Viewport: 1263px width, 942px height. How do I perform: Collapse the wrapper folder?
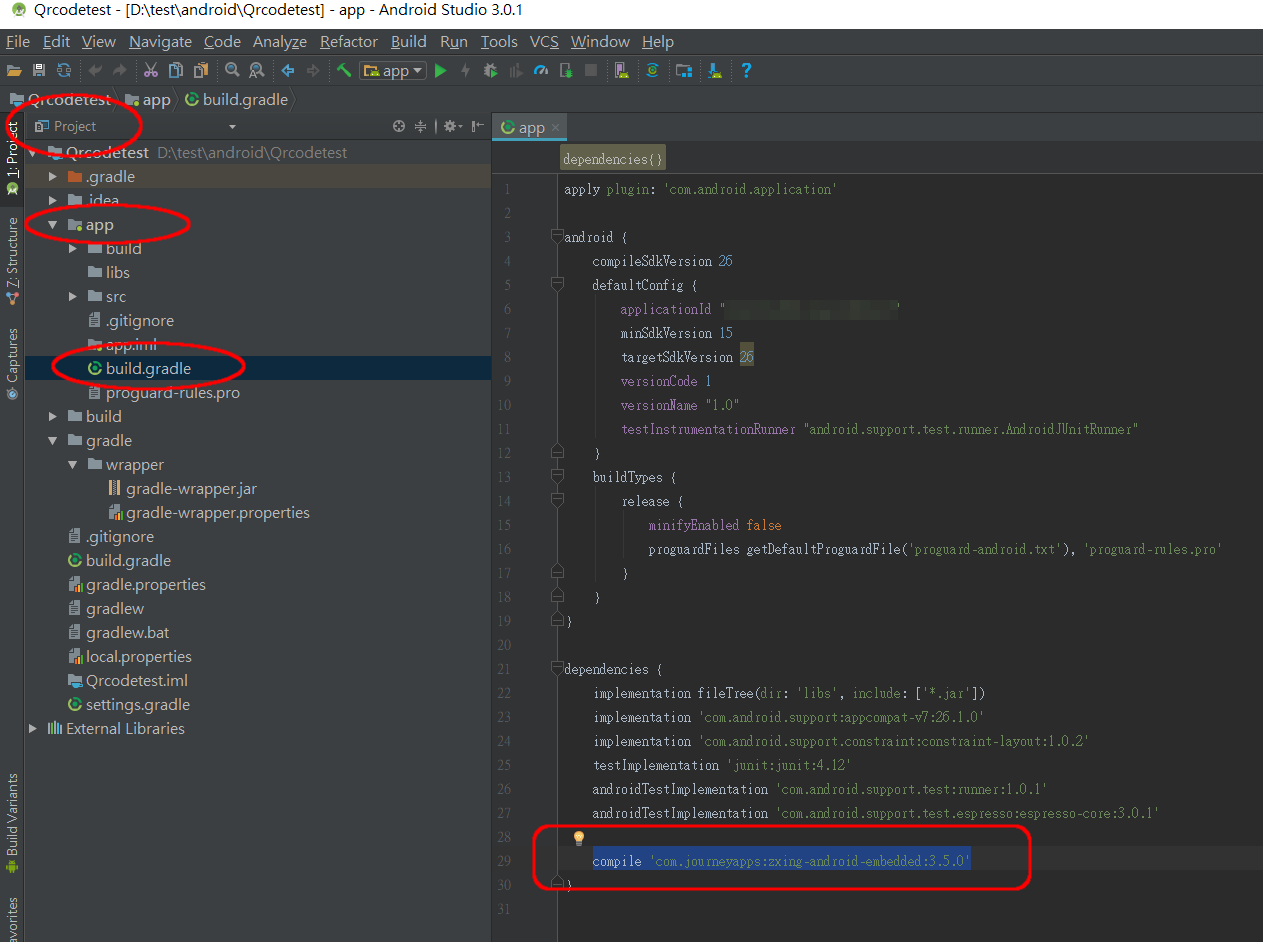click(x=72, y=465)
